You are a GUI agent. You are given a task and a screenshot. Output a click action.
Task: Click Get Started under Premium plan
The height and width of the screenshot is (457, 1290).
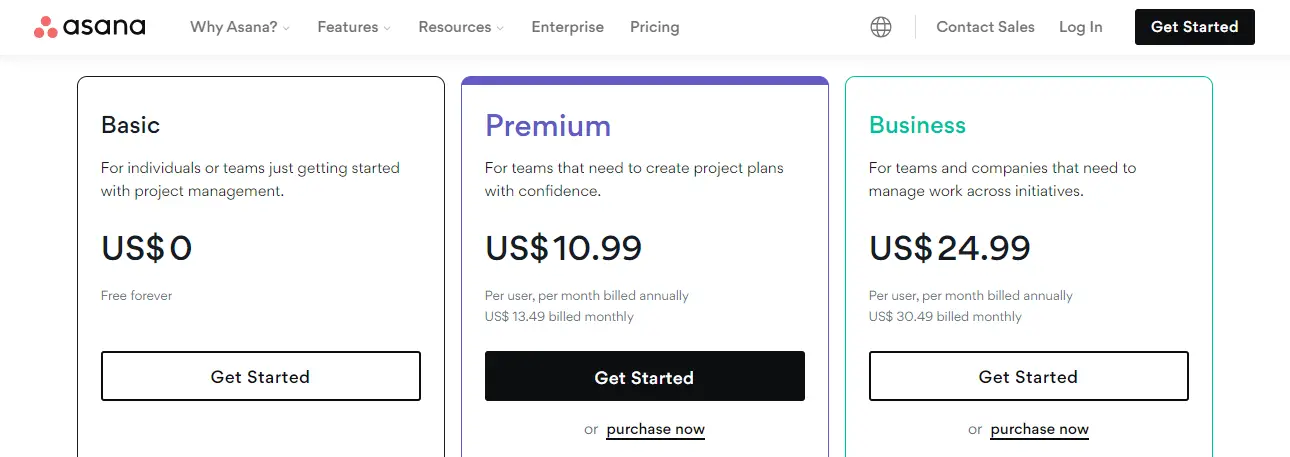644,376
